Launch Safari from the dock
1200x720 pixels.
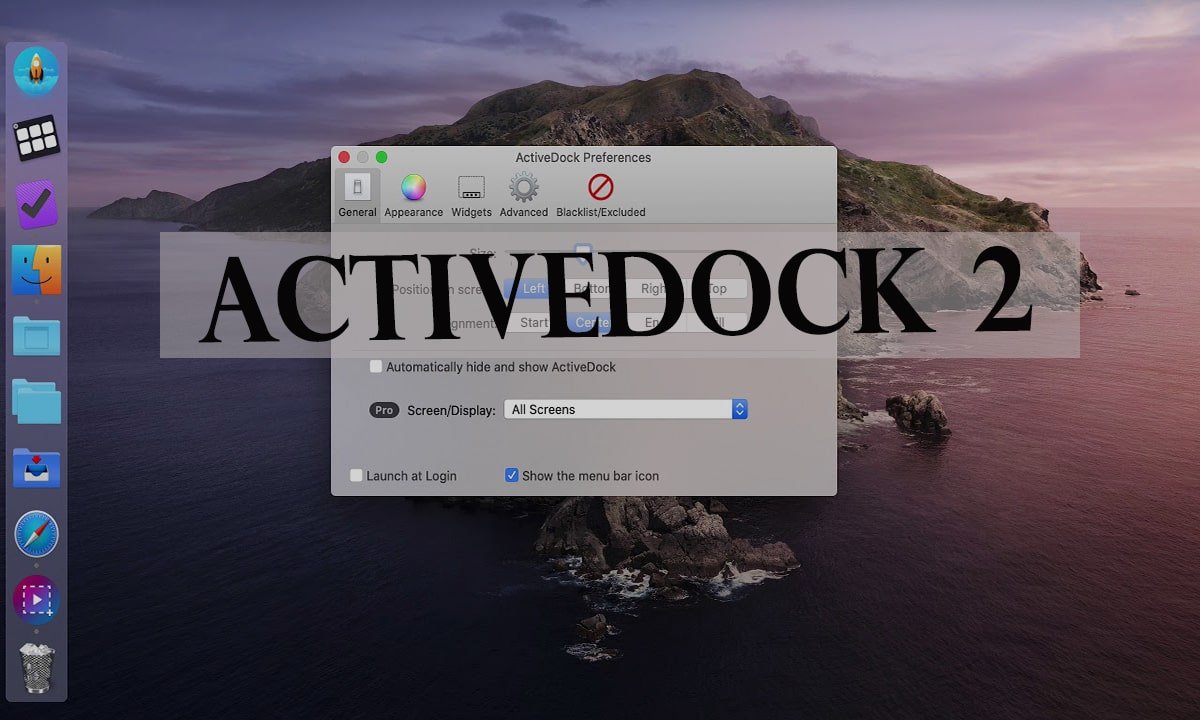[x=36, y=534]
